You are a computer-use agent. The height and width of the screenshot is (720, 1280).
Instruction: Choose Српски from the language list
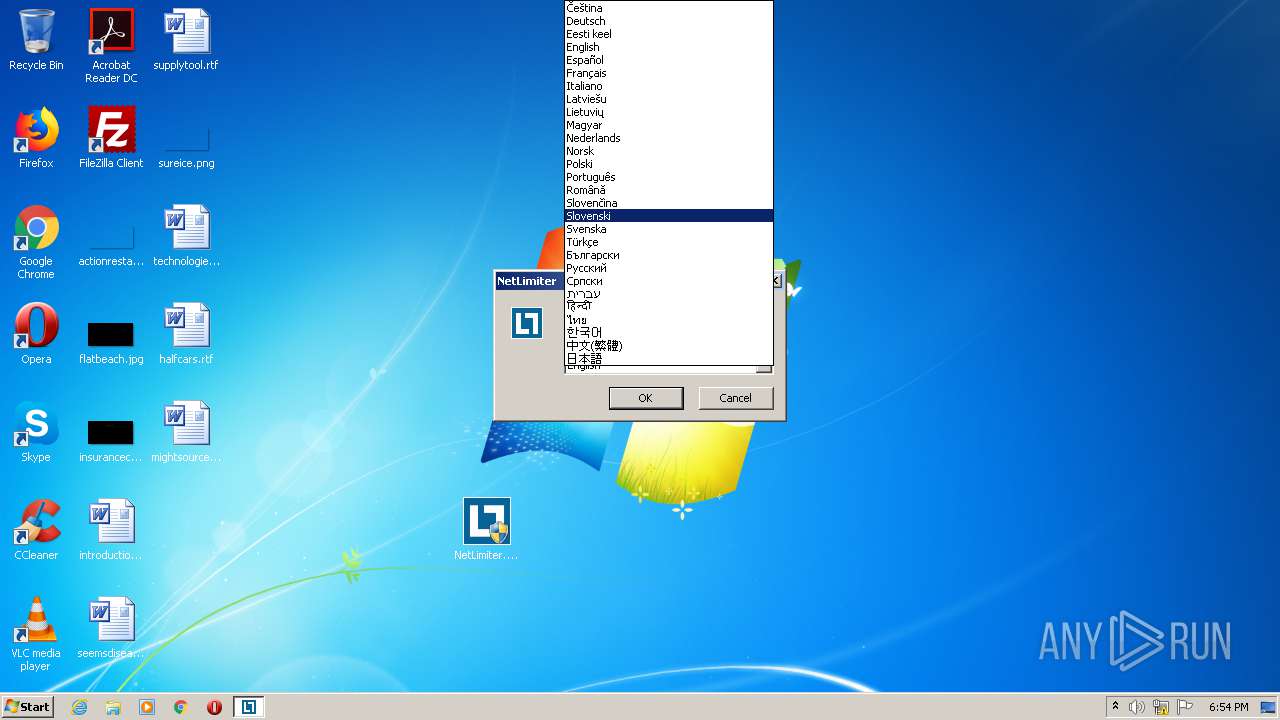(x=669, y=281)
